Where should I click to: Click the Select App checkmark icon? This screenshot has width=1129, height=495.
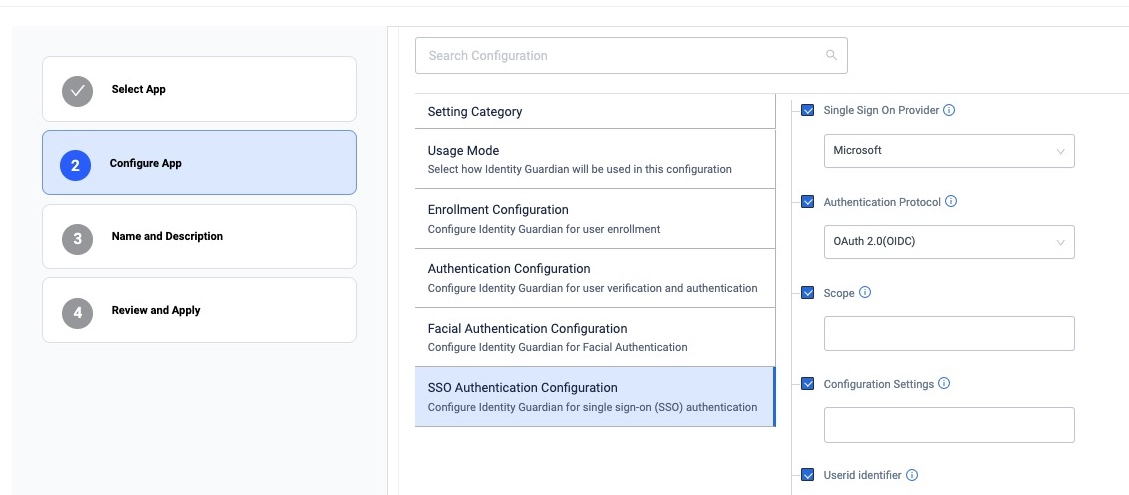tap(77, 90)
